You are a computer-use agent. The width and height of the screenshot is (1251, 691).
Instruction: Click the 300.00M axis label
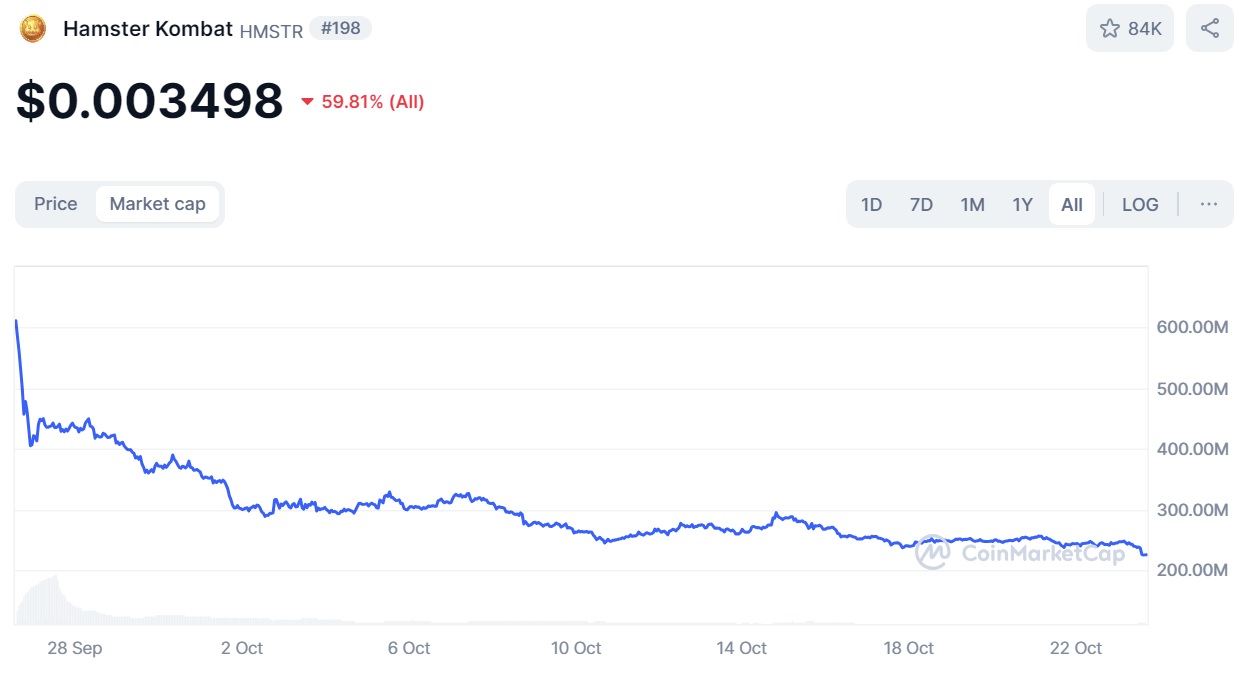(x=1192, y=510)
